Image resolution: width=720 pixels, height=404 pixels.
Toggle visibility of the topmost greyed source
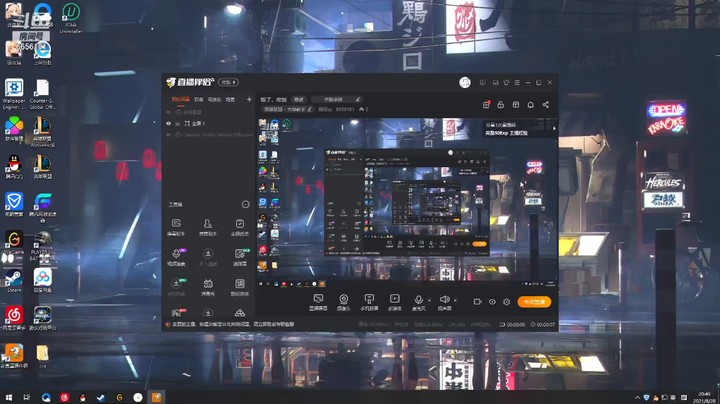(169, 112)
